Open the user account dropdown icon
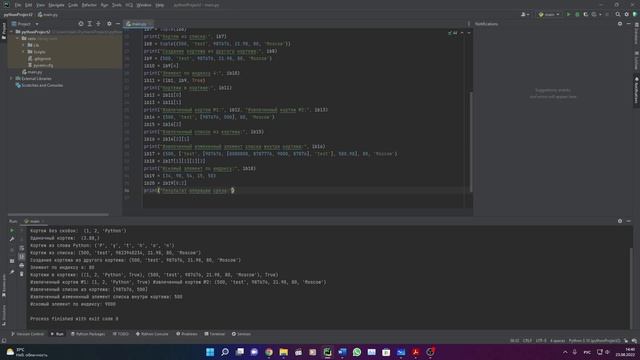The width and height of the screenshot is (640, 360). click(525, 14)
